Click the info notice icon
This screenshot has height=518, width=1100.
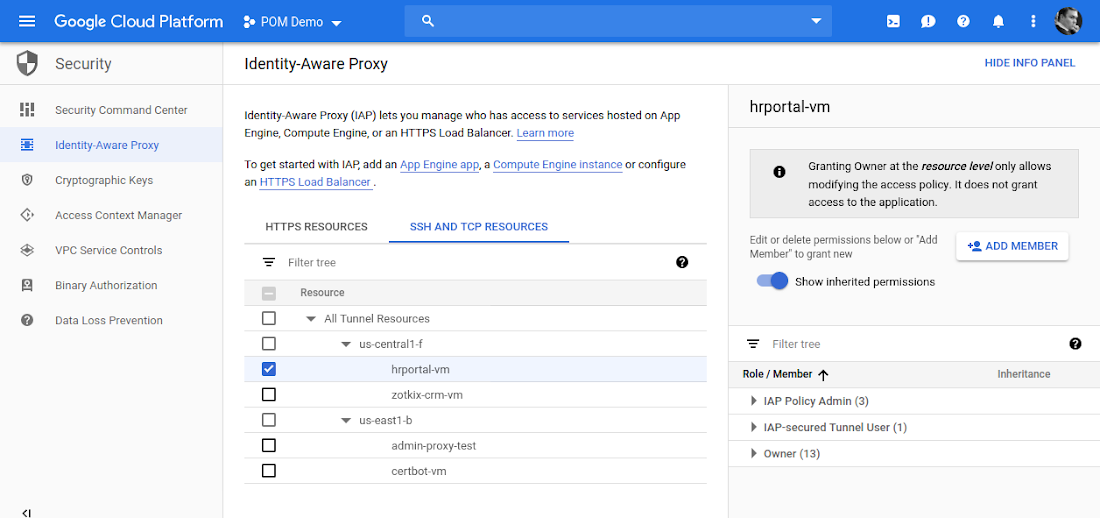tap(779, 172)
